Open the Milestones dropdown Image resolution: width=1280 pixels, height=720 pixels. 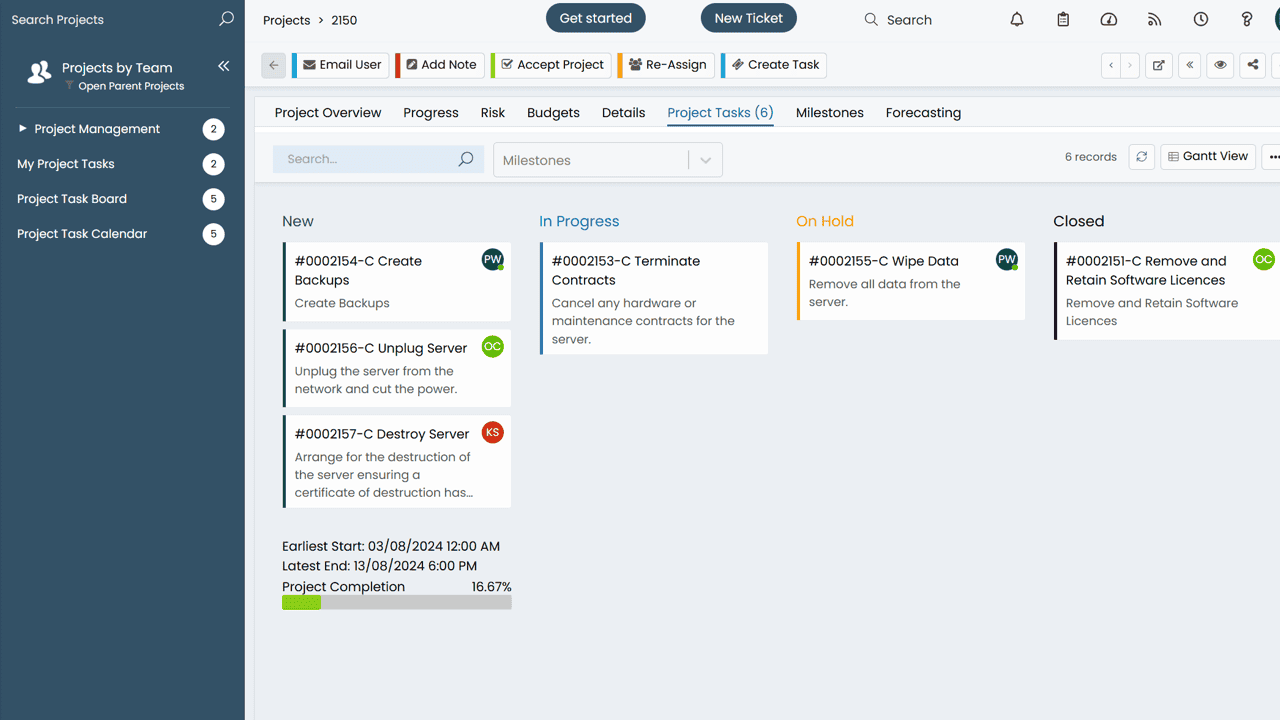click(608, 160)
